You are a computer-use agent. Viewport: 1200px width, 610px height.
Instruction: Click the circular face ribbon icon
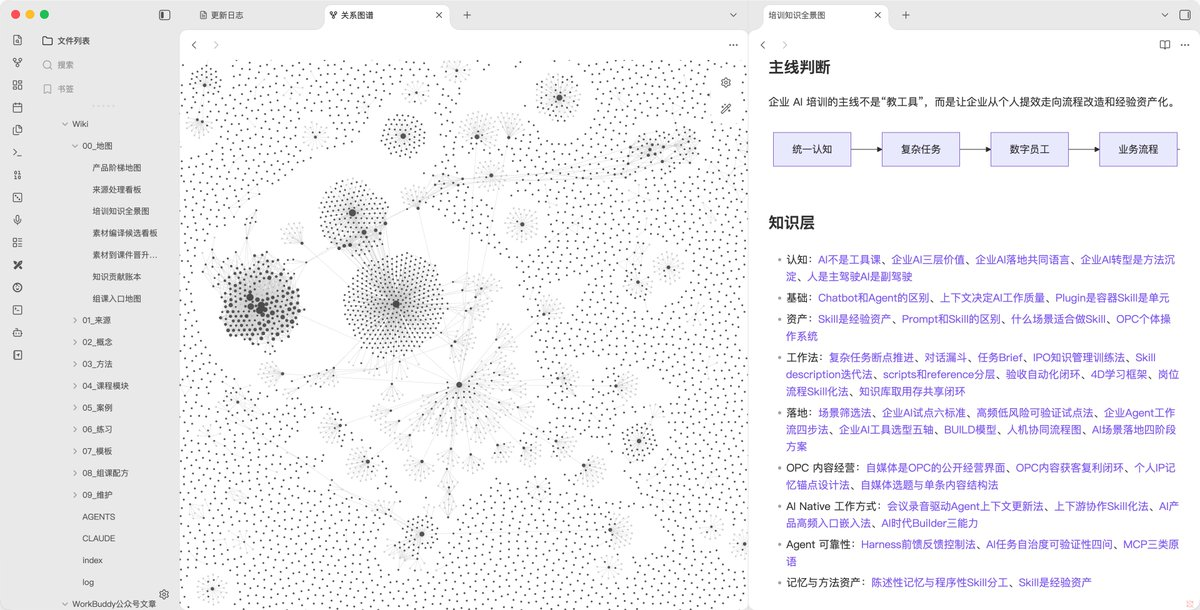(17, 287)
